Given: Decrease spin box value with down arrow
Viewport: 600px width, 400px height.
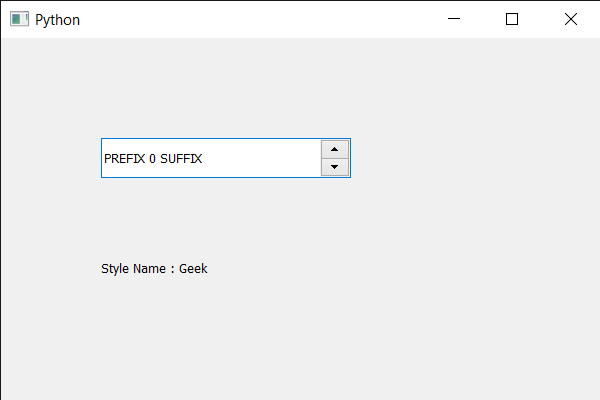Looking at the screenshot, I should tap(335, 167).
